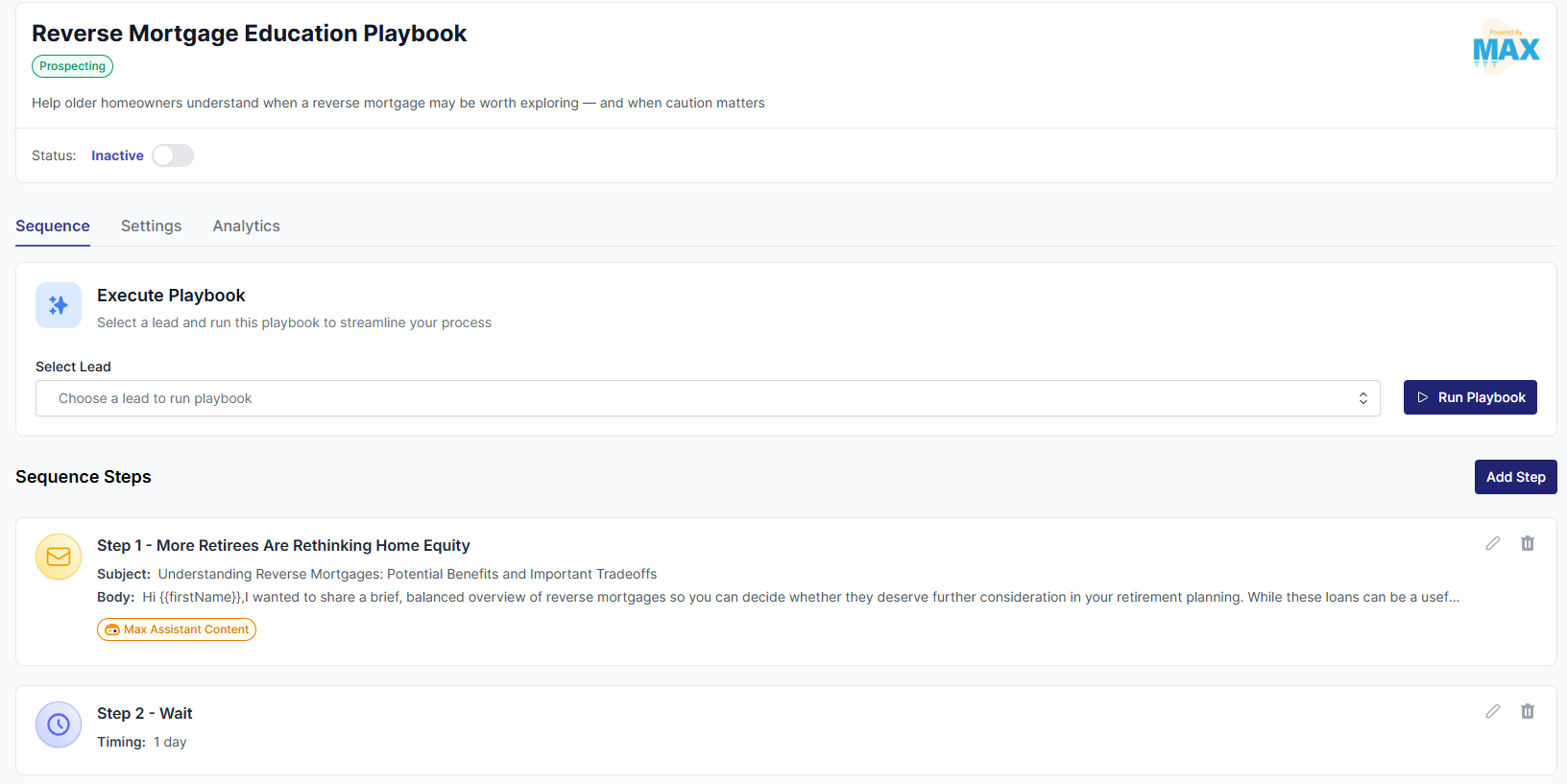This screenshot has width=1567, height=784.
Task: Edit Step 2 Wait with the pencil icon
Action: click(1493, 711)
